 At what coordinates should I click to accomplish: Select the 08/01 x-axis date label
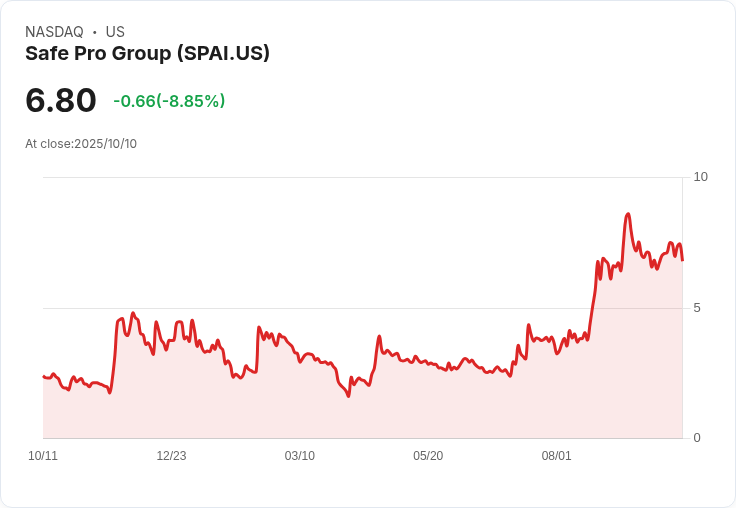[x=556, y=456]
